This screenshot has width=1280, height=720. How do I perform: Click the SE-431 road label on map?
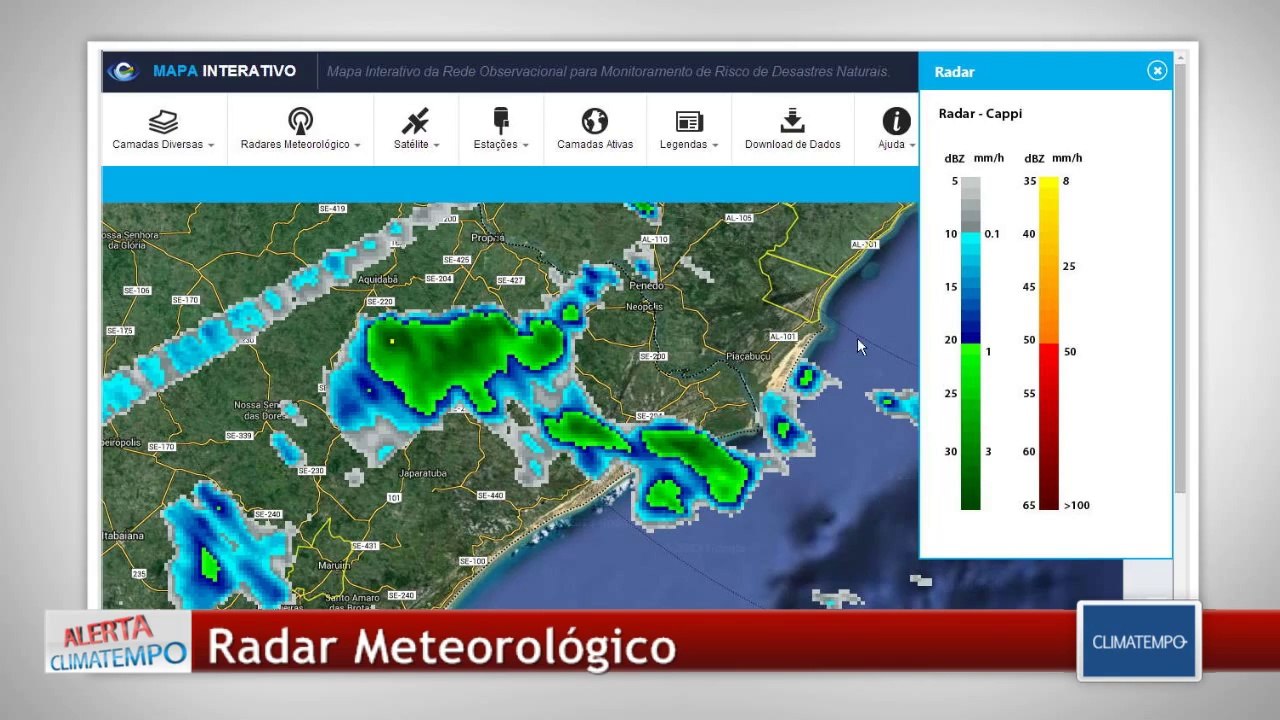click(364, 546)
